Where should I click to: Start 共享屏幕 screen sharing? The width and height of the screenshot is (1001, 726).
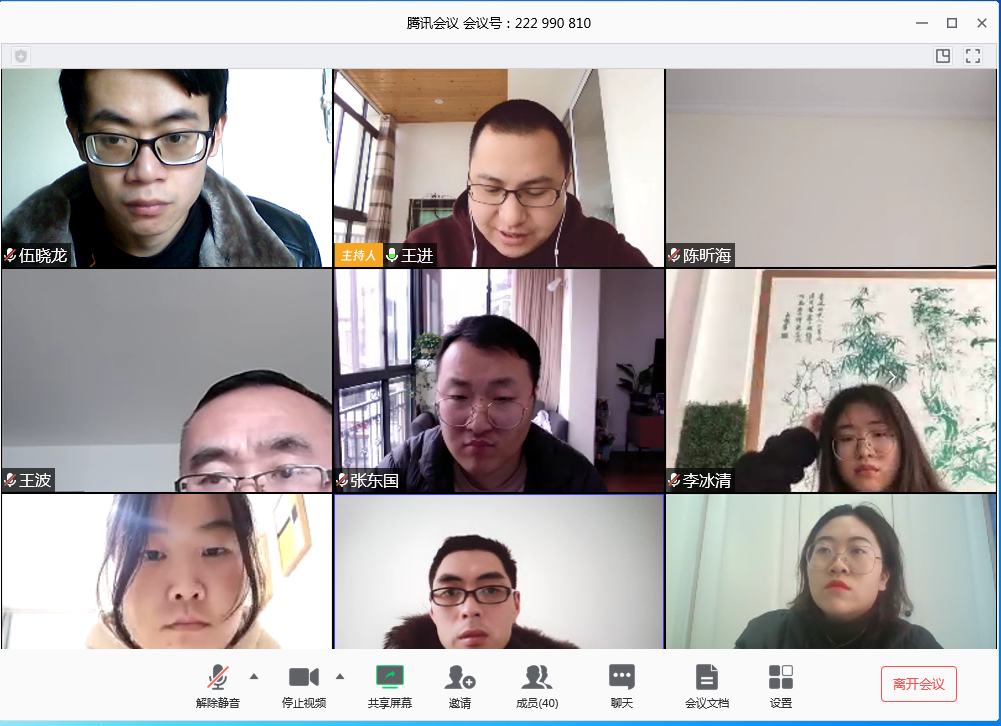tap(389, 686)
